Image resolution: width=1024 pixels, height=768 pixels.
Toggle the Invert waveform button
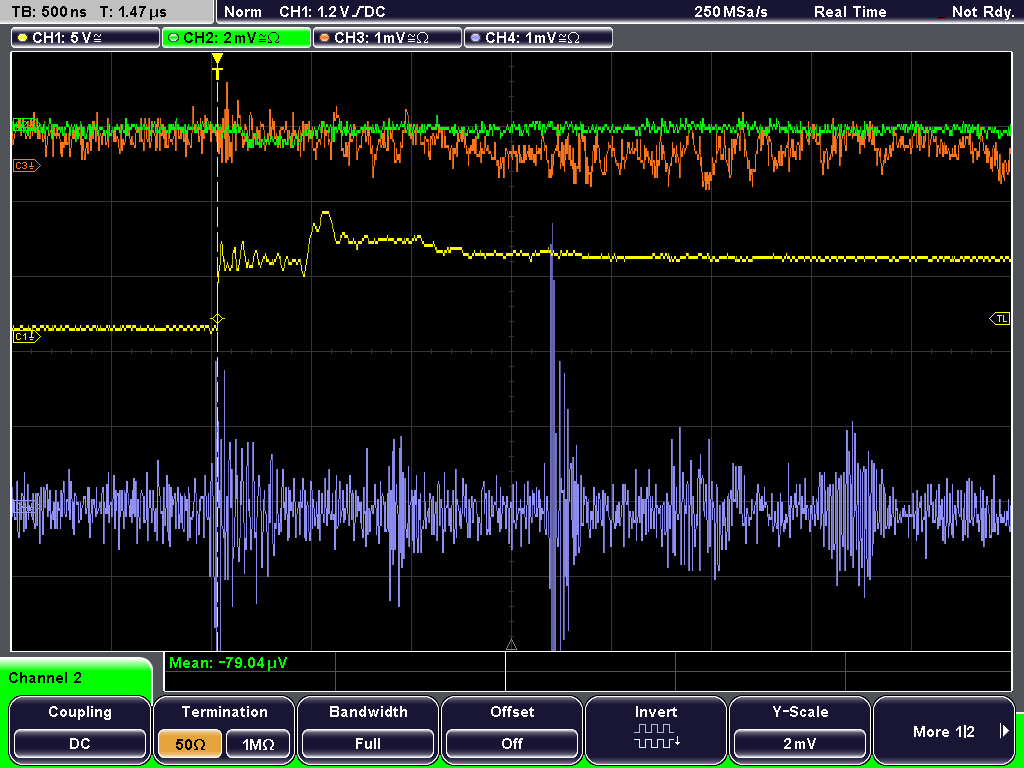656,729
